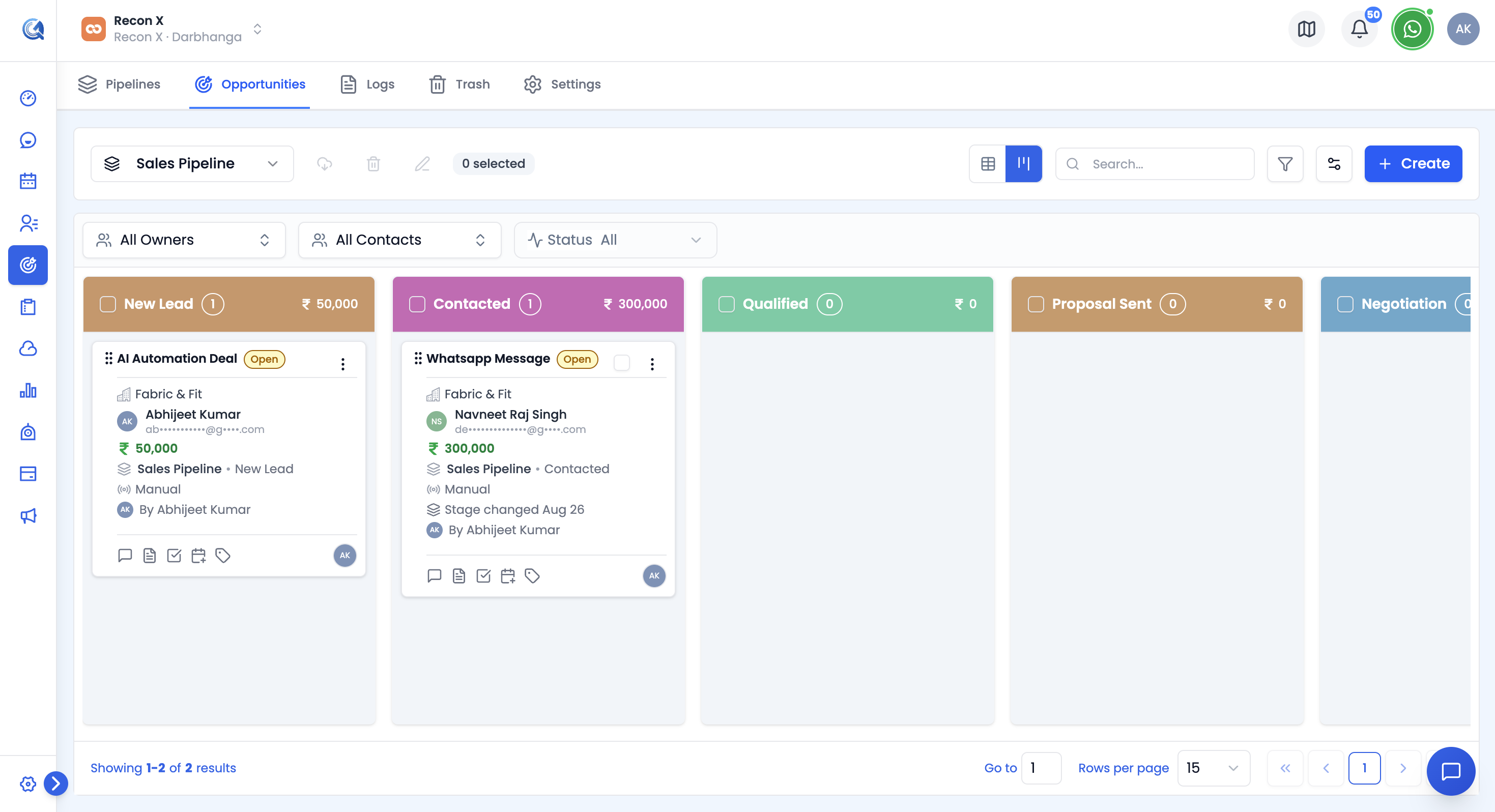The height and width of the screenshot is (812, 1495).
Task: Schedule appointment on AI Automation Deal card
Action: [x=198, y=556]
